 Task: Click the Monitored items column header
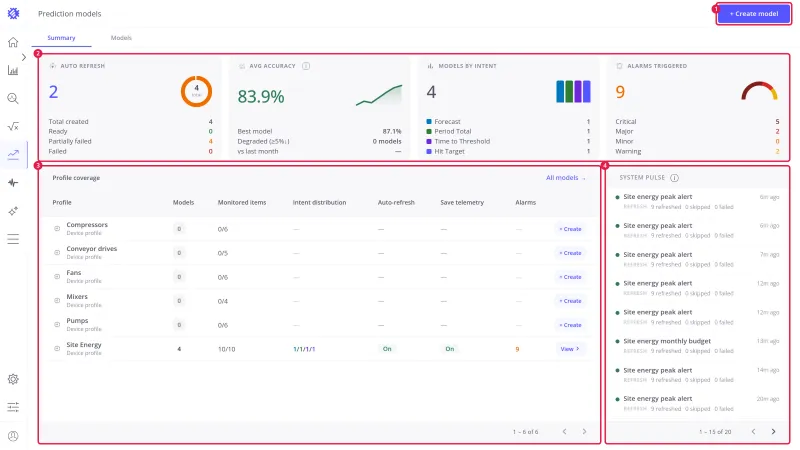tap(242, 203)
